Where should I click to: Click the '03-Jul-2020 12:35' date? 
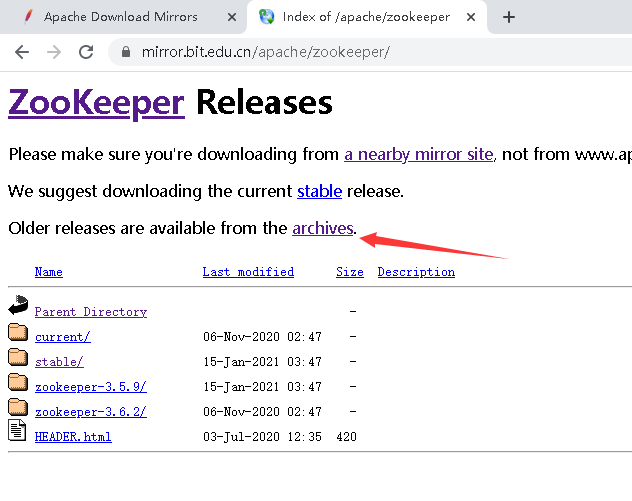(x=262, y=437)
